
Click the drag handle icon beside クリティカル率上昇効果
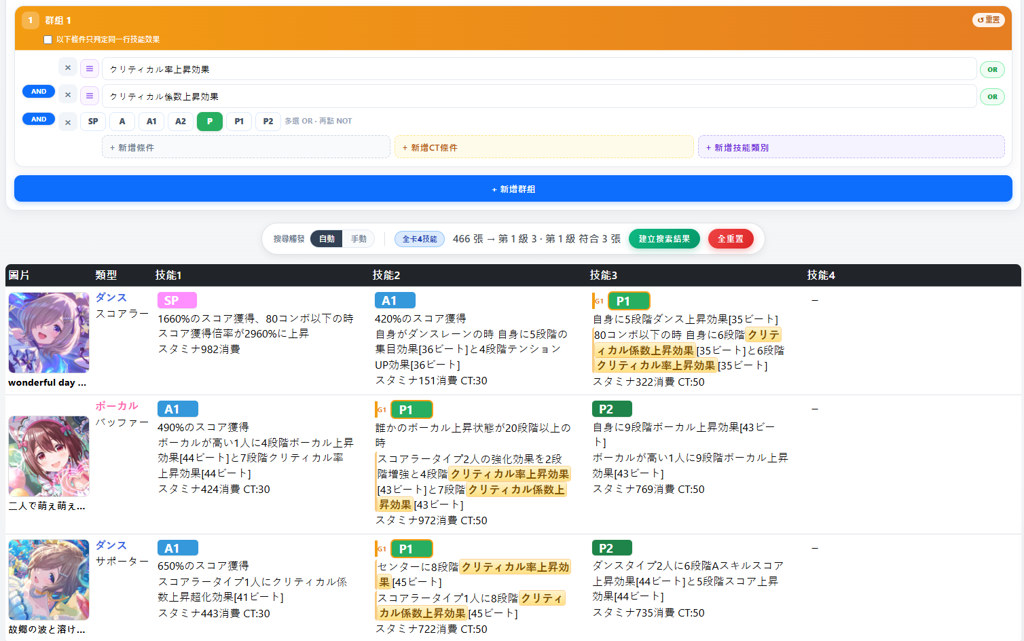click(x=89, y=69)
